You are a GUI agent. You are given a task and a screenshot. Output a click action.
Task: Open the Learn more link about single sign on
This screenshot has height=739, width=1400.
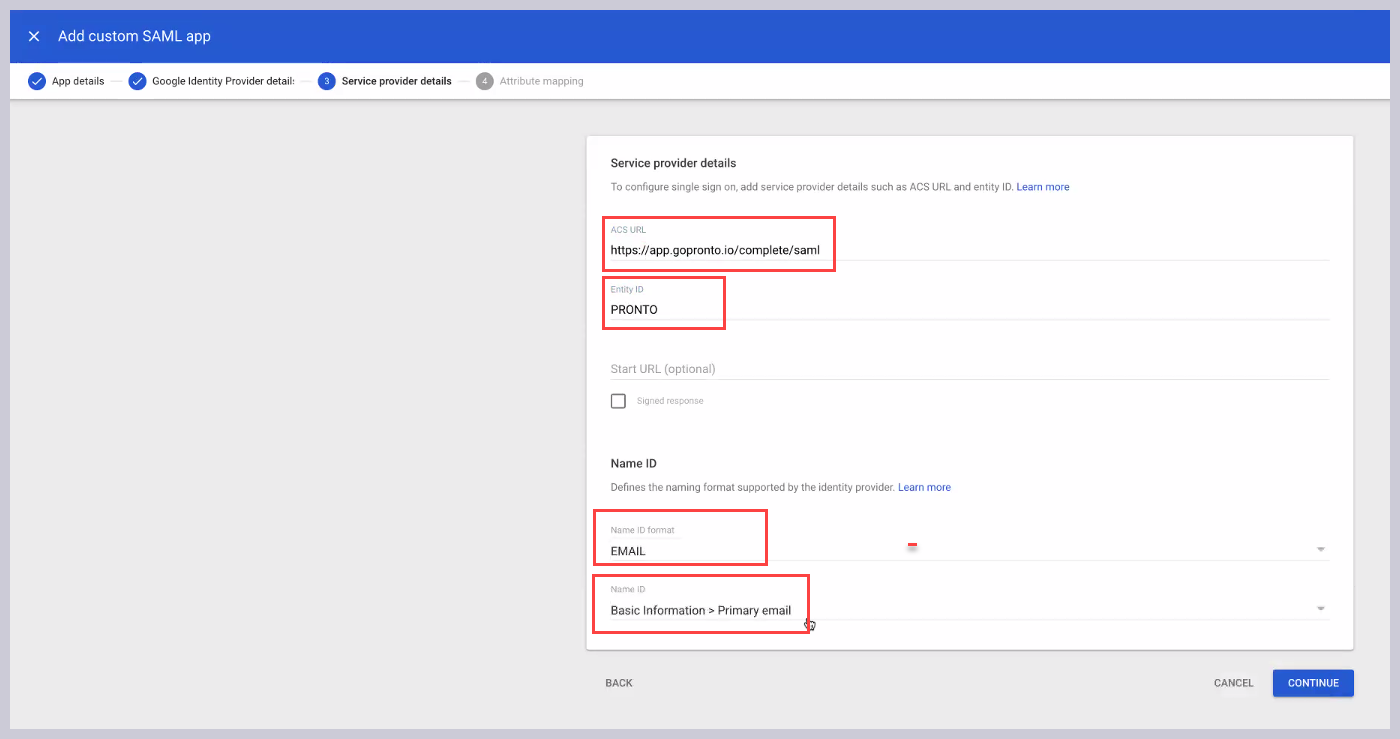coord(1042,186)
